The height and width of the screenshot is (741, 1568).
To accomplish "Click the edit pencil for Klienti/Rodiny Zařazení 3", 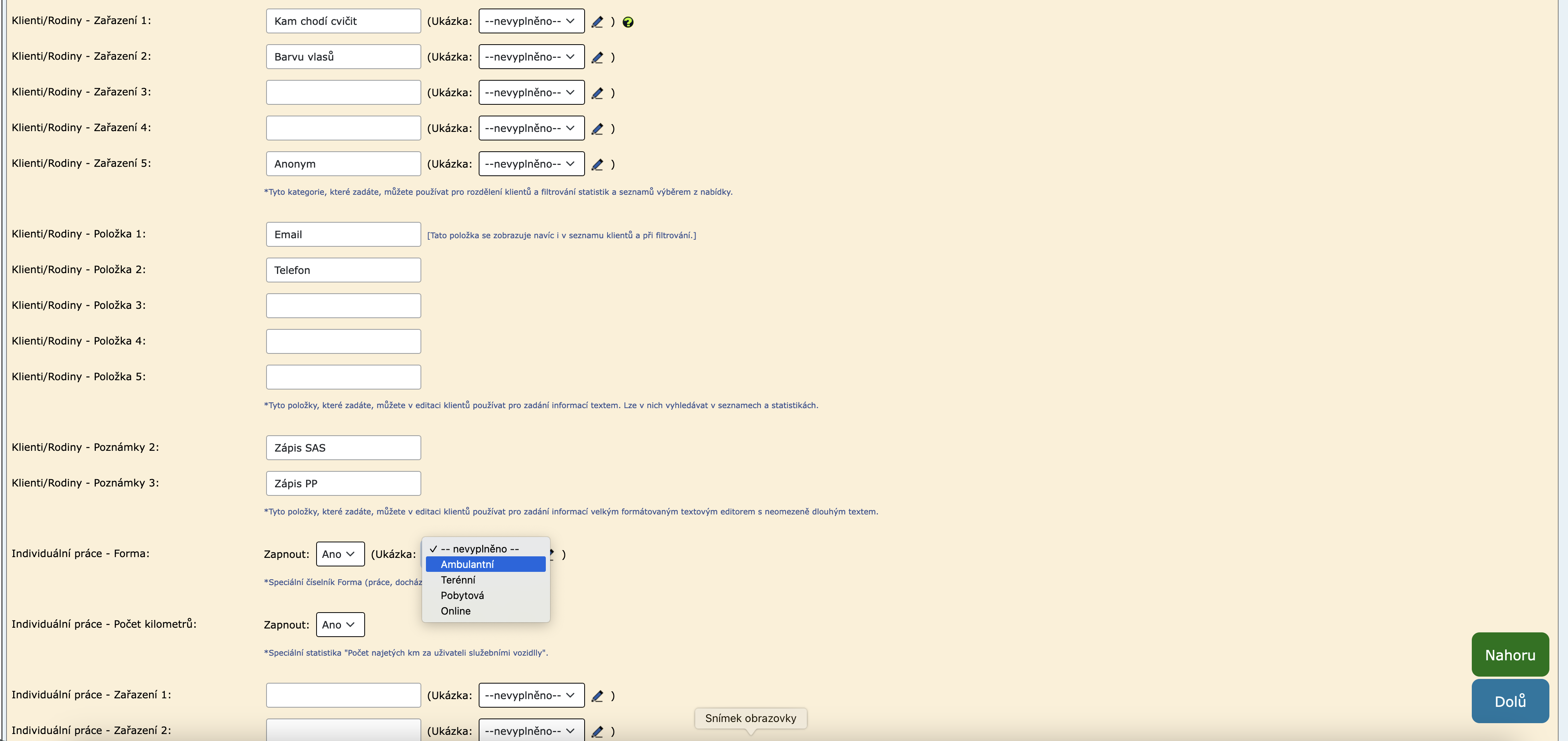I will [597, 93].
